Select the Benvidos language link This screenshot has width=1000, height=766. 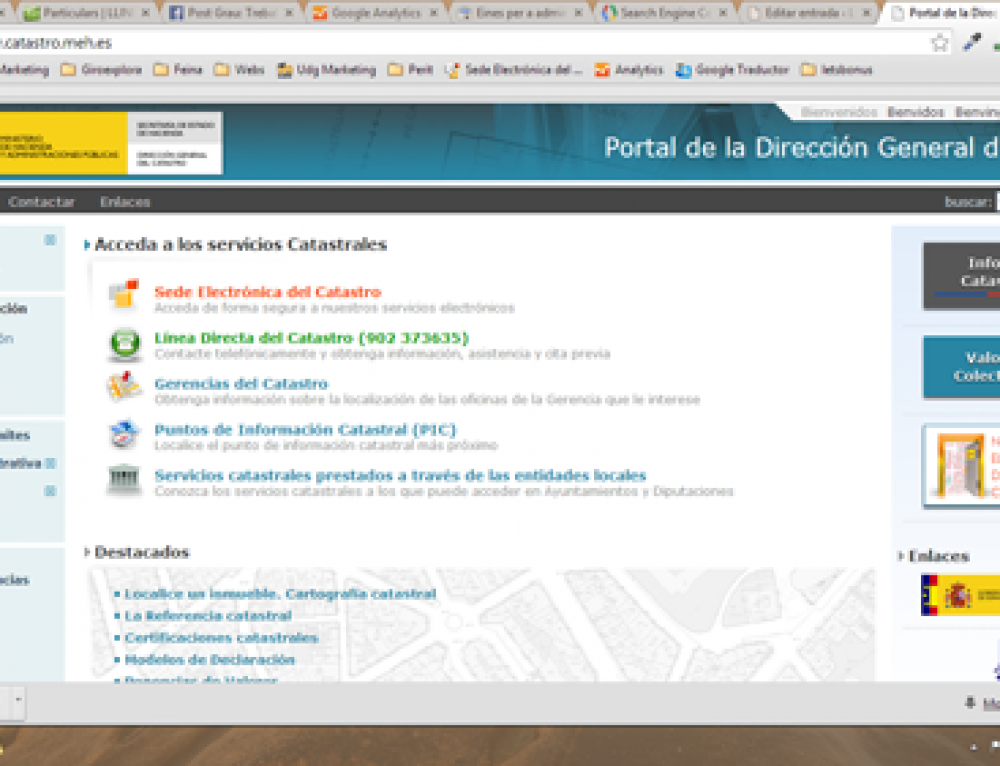click(x=915, y=112)
